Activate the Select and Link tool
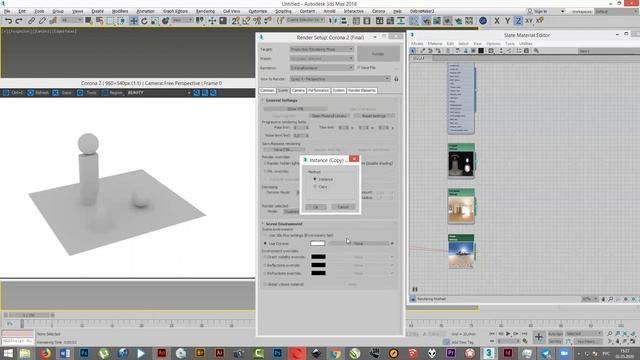Image resolution: width=640 pixels, height=360 pixels. [31, 20]
